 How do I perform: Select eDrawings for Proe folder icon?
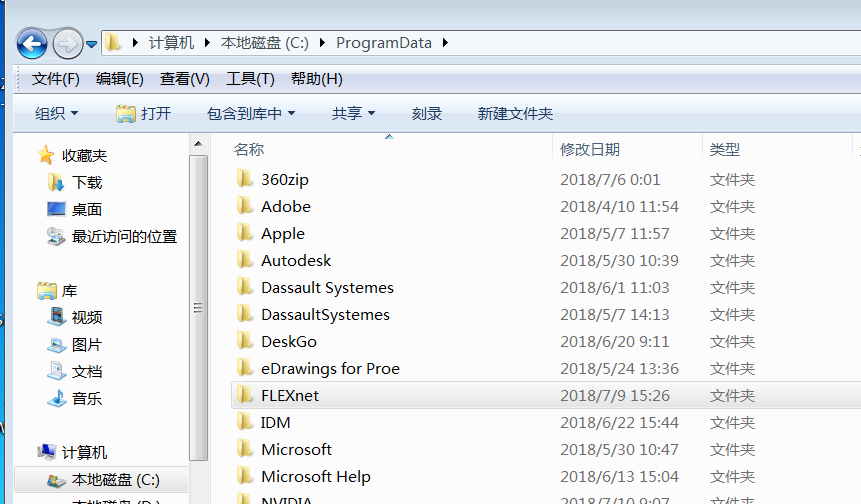245,368
